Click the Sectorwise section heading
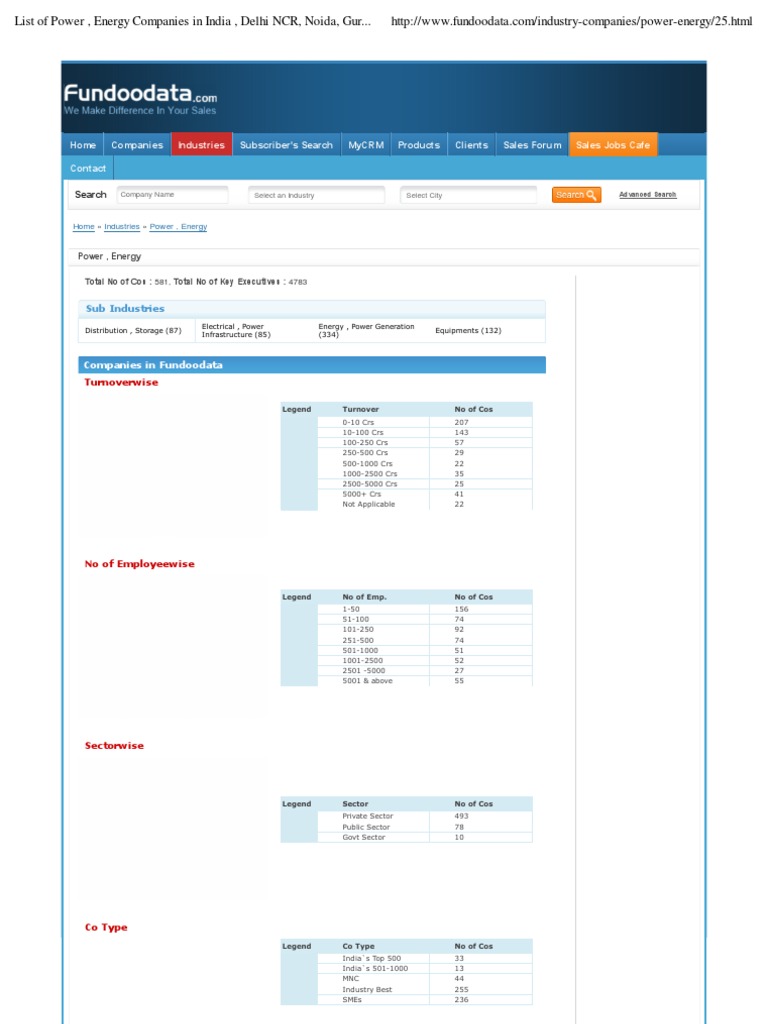Image resolution: width=768 pixels, height=1024 pixels. 114,745
